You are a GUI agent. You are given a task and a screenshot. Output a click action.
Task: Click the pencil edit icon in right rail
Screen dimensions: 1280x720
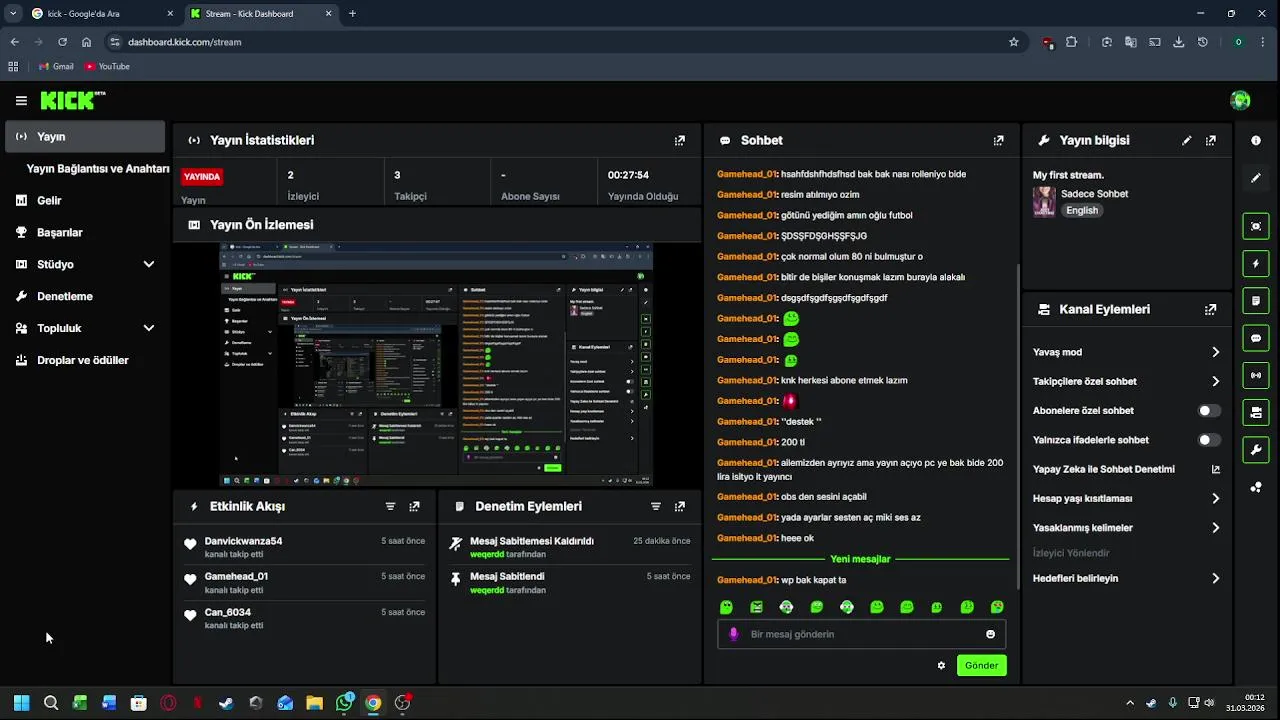[x=1256, y=178]
